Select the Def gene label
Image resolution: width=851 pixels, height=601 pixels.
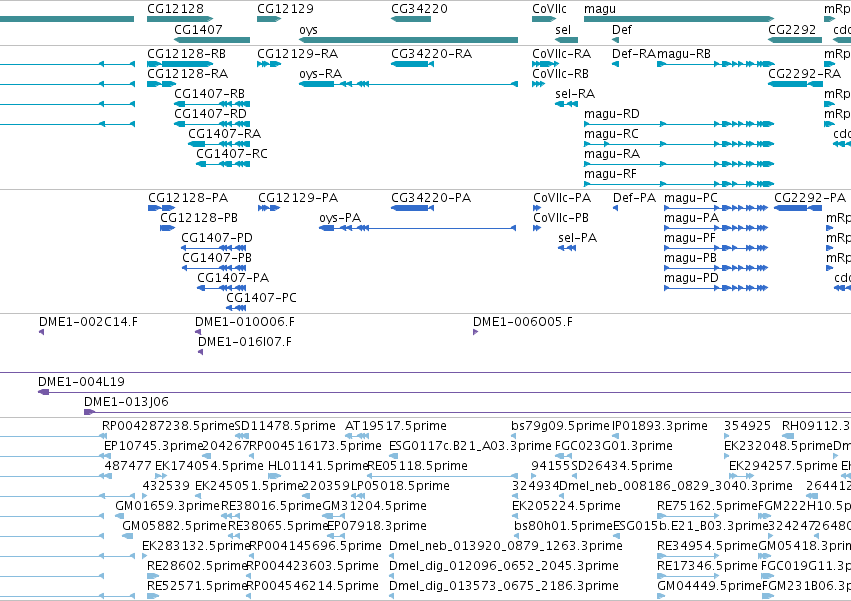pos(621,29)
